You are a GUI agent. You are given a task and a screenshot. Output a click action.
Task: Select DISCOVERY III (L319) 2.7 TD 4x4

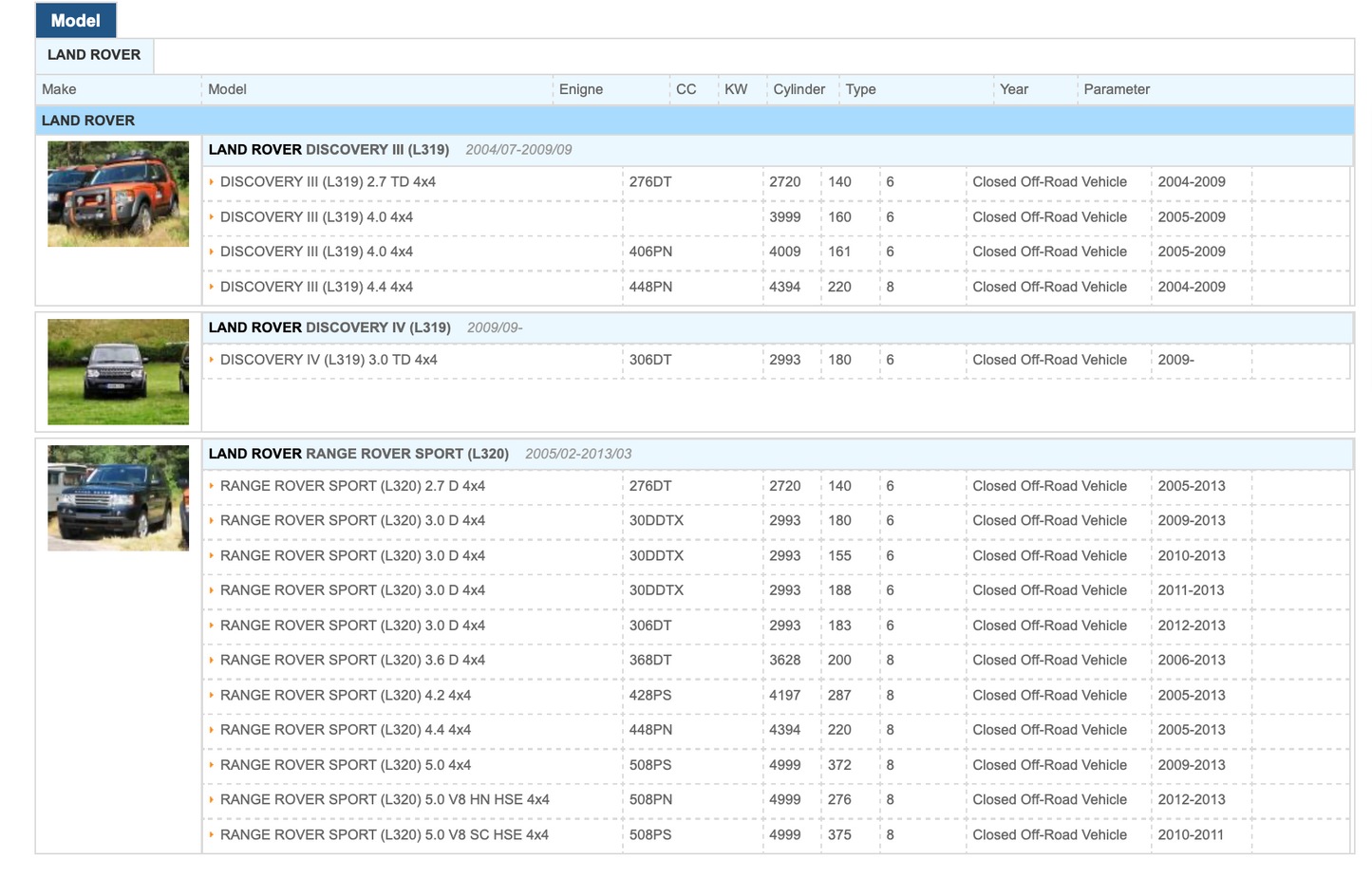coord(328,182)
